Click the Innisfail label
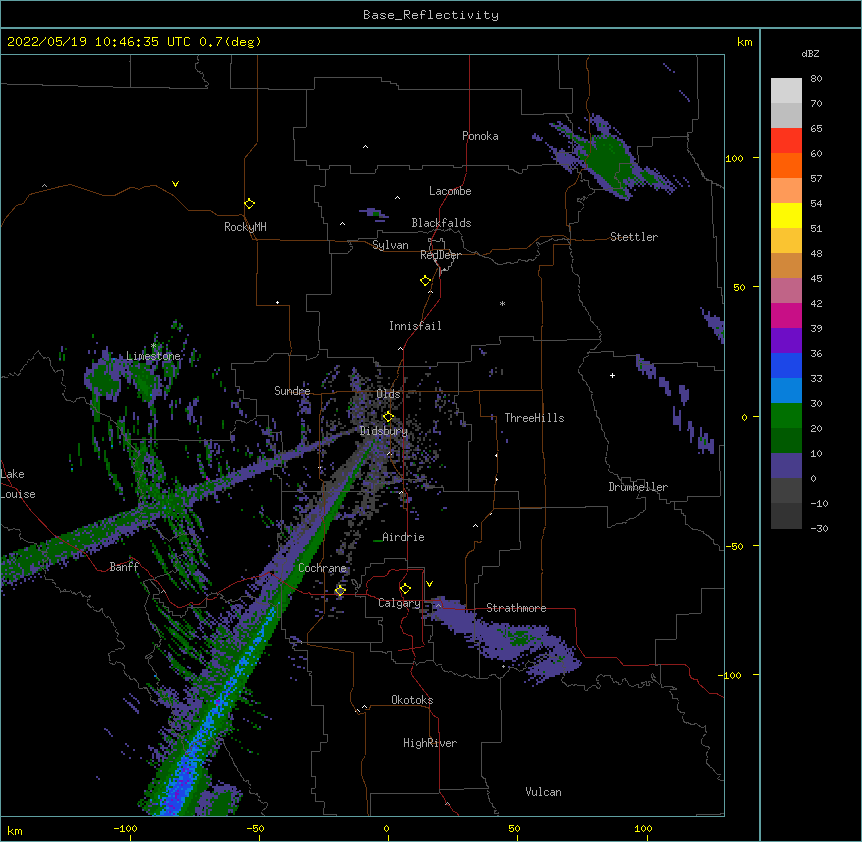This screenshot has width=862, height=842. (415, 326)
